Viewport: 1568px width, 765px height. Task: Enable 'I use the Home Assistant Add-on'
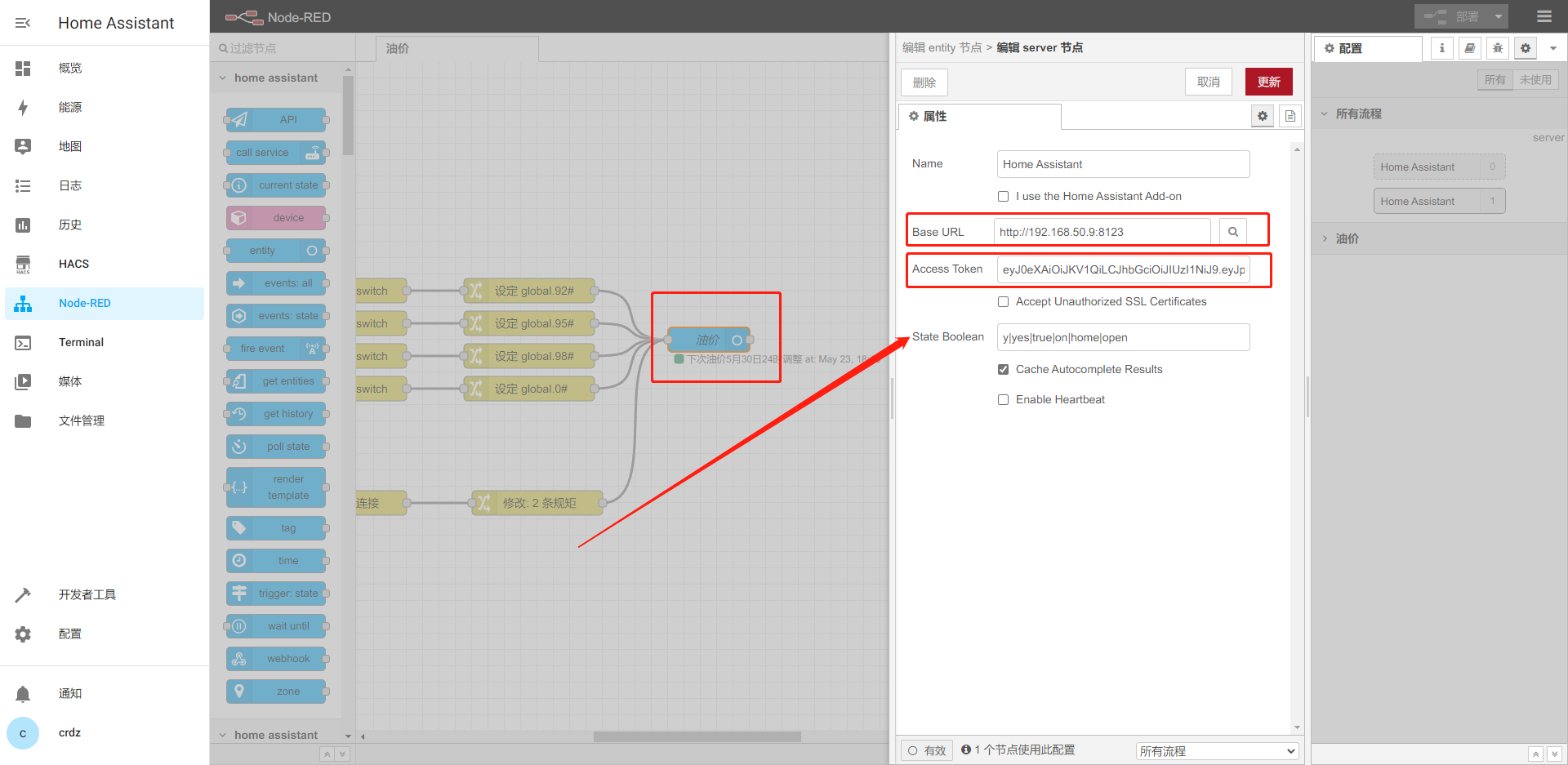[1003, 197]
